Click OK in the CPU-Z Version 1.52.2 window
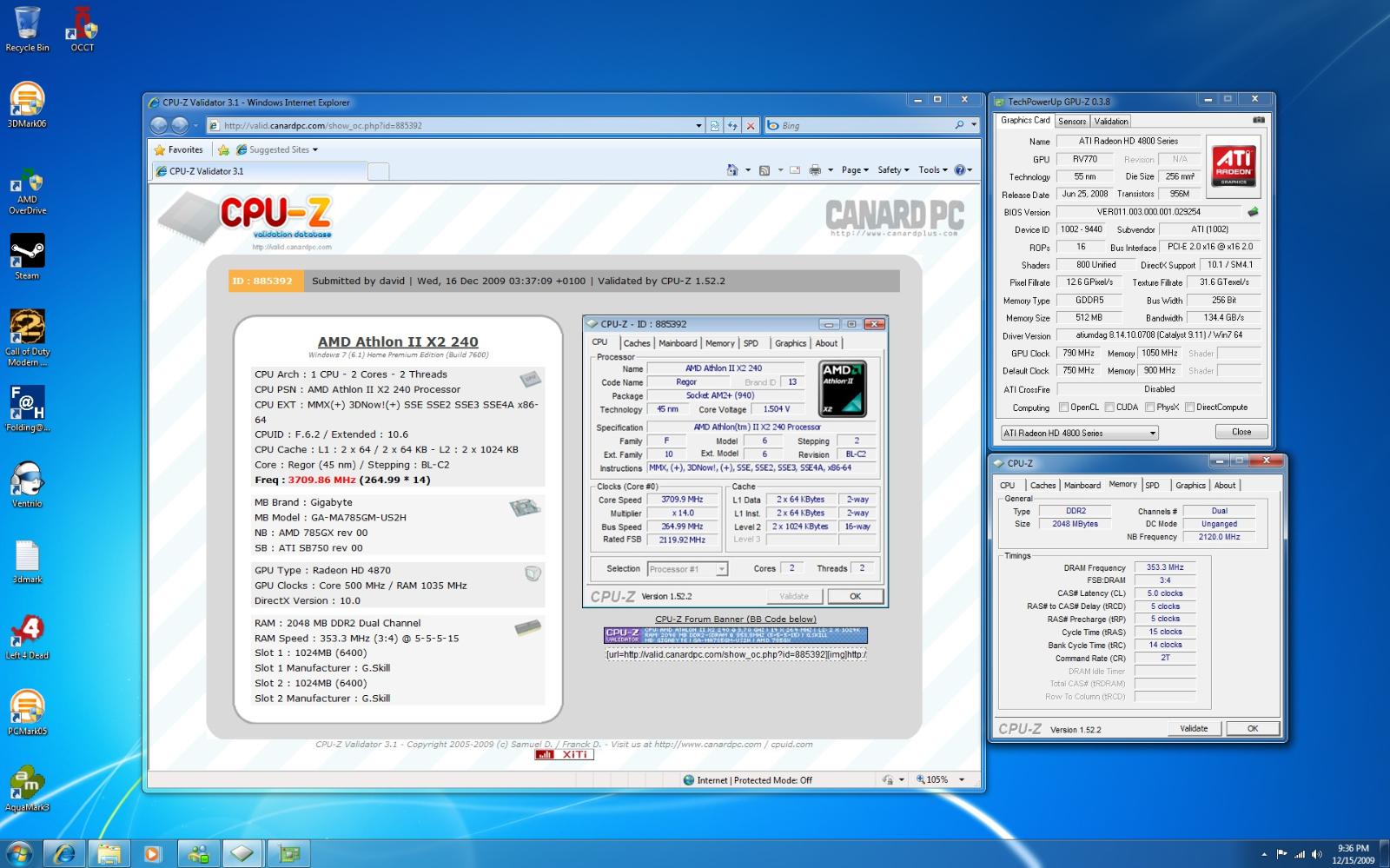The height and width of the screenshot is (868, 1390). coord(1252,728)
